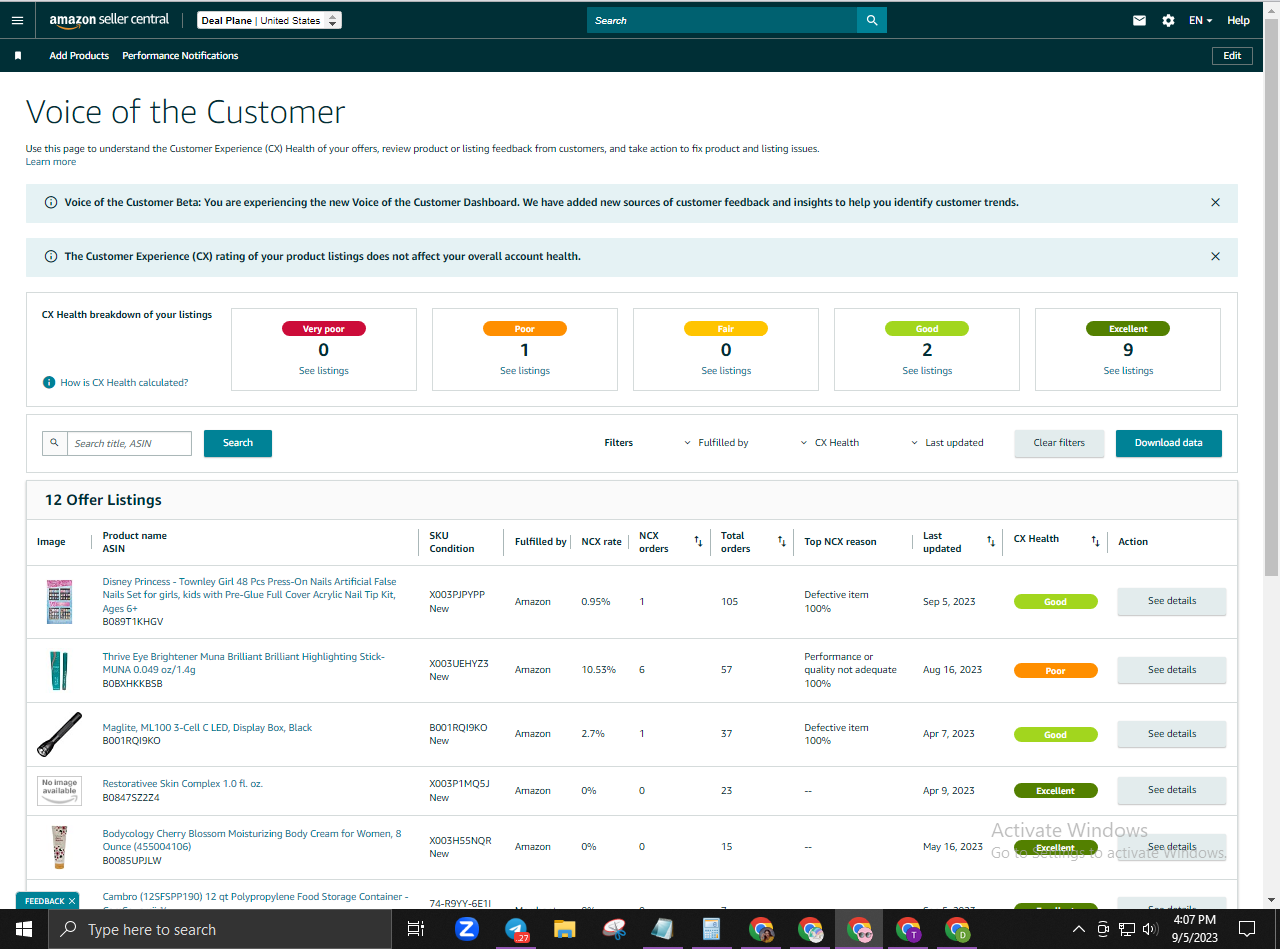1280x949 pixels.
Task: Open the hamburger navigation menu
Action: [x=17, y=20]
